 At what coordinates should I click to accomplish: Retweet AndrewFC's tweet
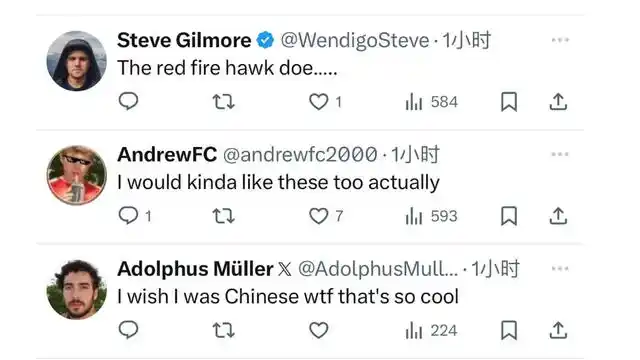pos(224,216)
